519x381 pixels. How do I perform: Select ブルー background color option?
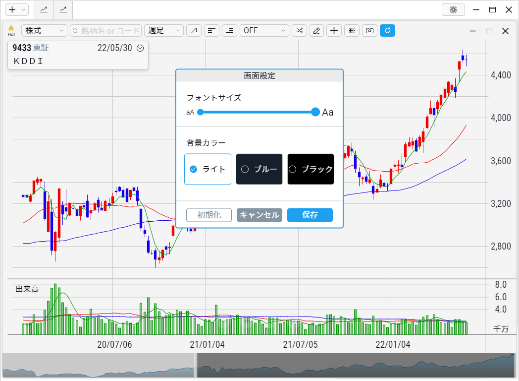[x=259, y=169]
